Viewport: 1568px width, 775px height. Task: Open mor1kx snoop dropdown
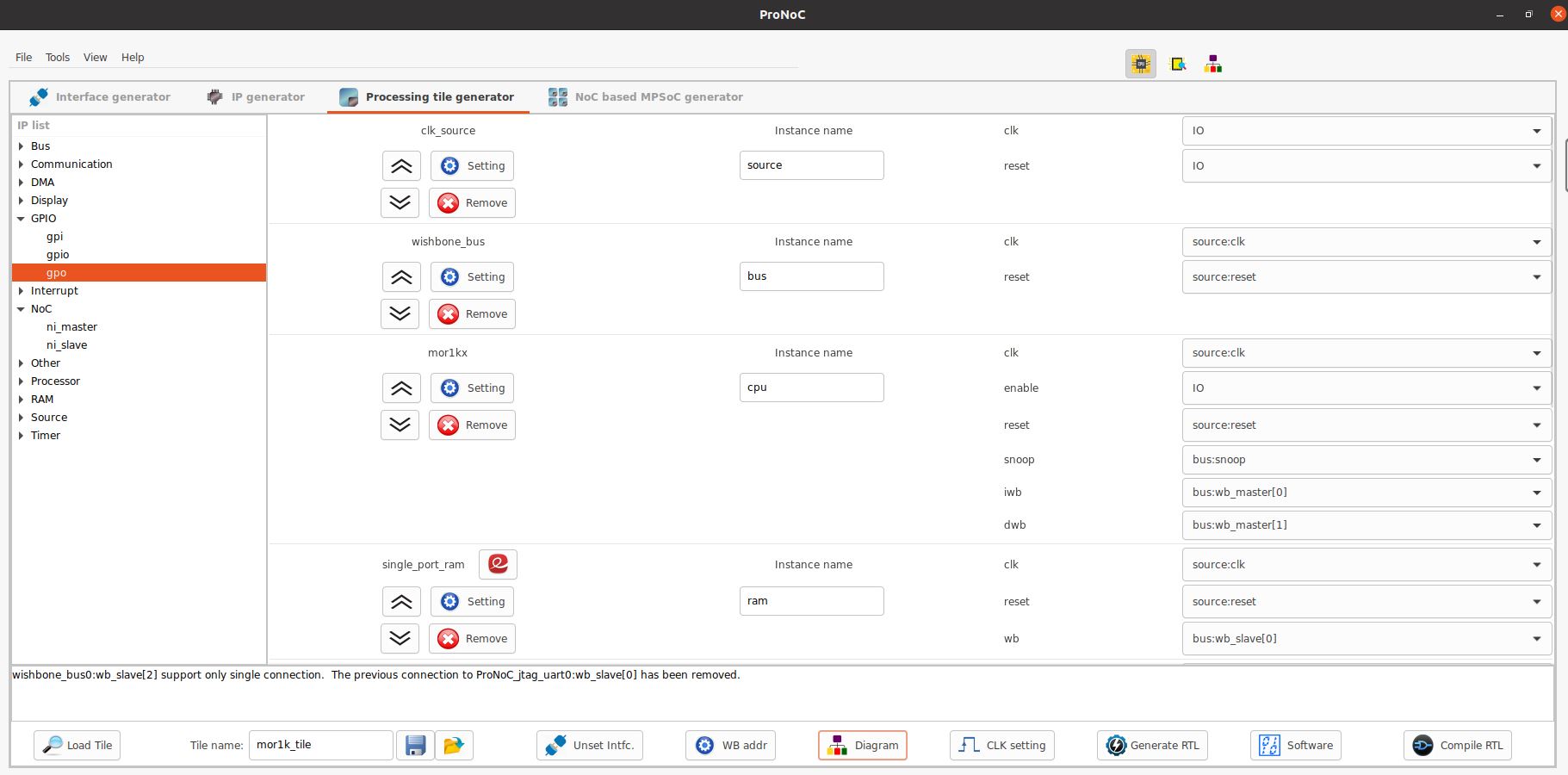[1367, 460]
